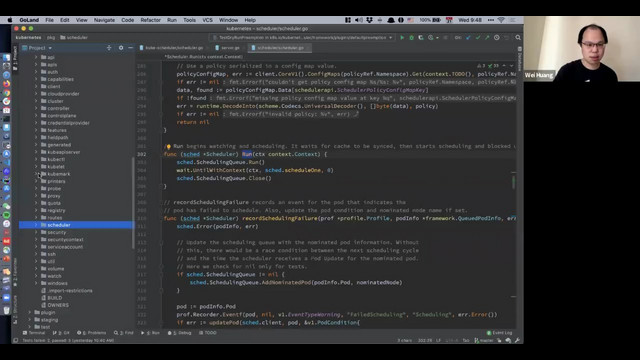Expand the scheduler folder arrow

pyautogui.click(x=36, y=225)
